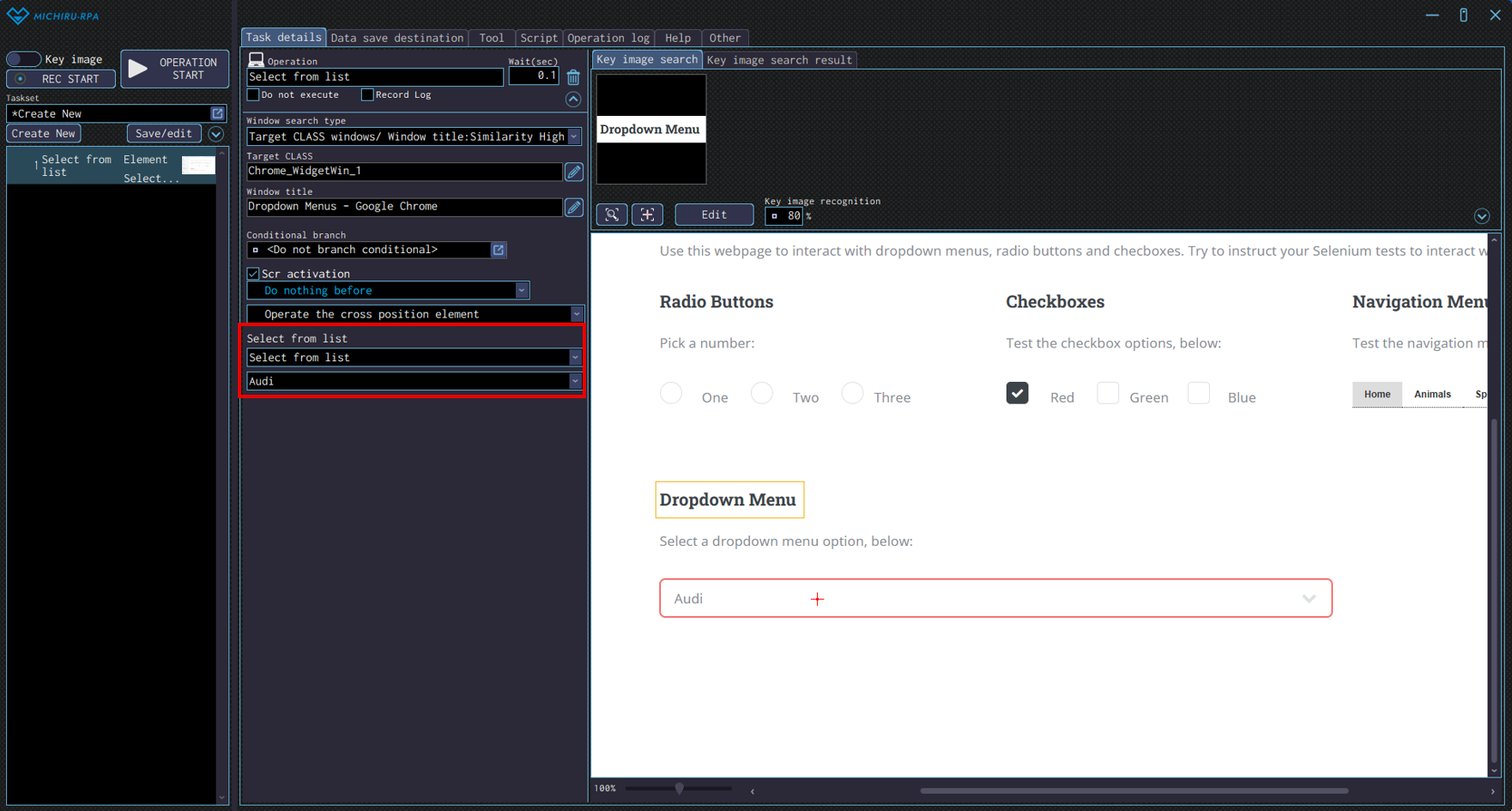Uncheck the Scr activation checkbox
Viewport: 1512px width, 811px height.
coord(253,274)
